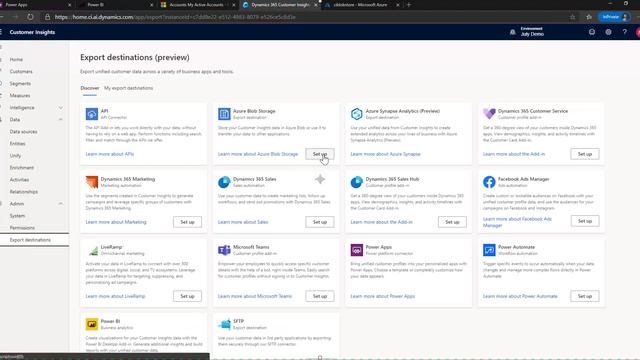
Task: Click the SFTP card icon
Action: 224,324
